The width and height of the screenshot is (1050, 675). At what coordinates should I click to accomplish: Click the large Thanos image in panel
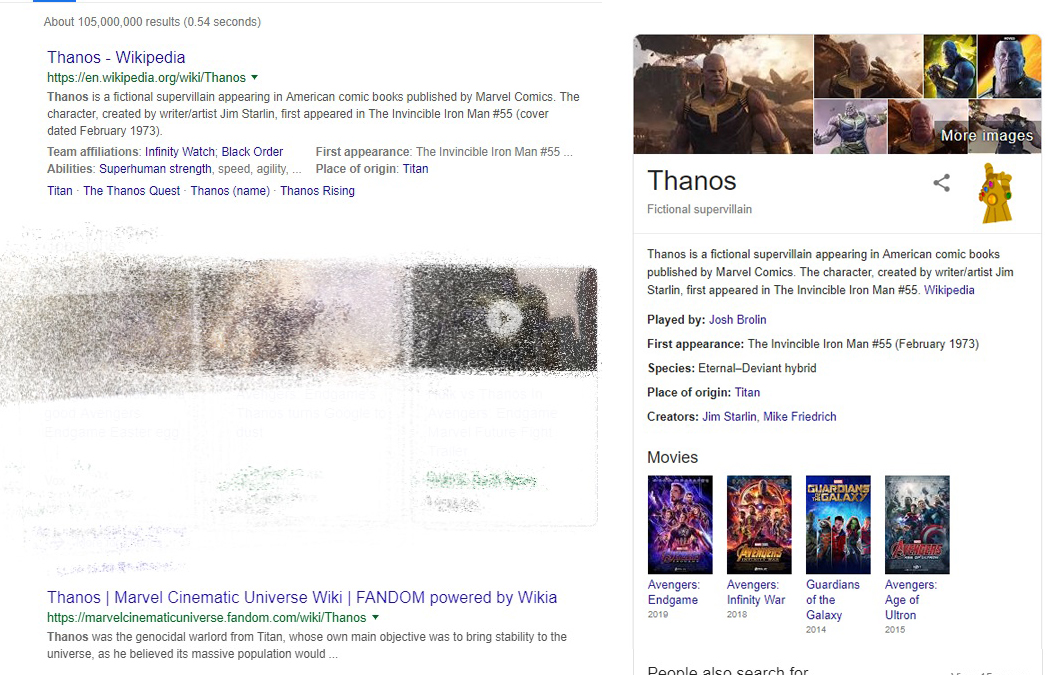click(x=723, y=94)
